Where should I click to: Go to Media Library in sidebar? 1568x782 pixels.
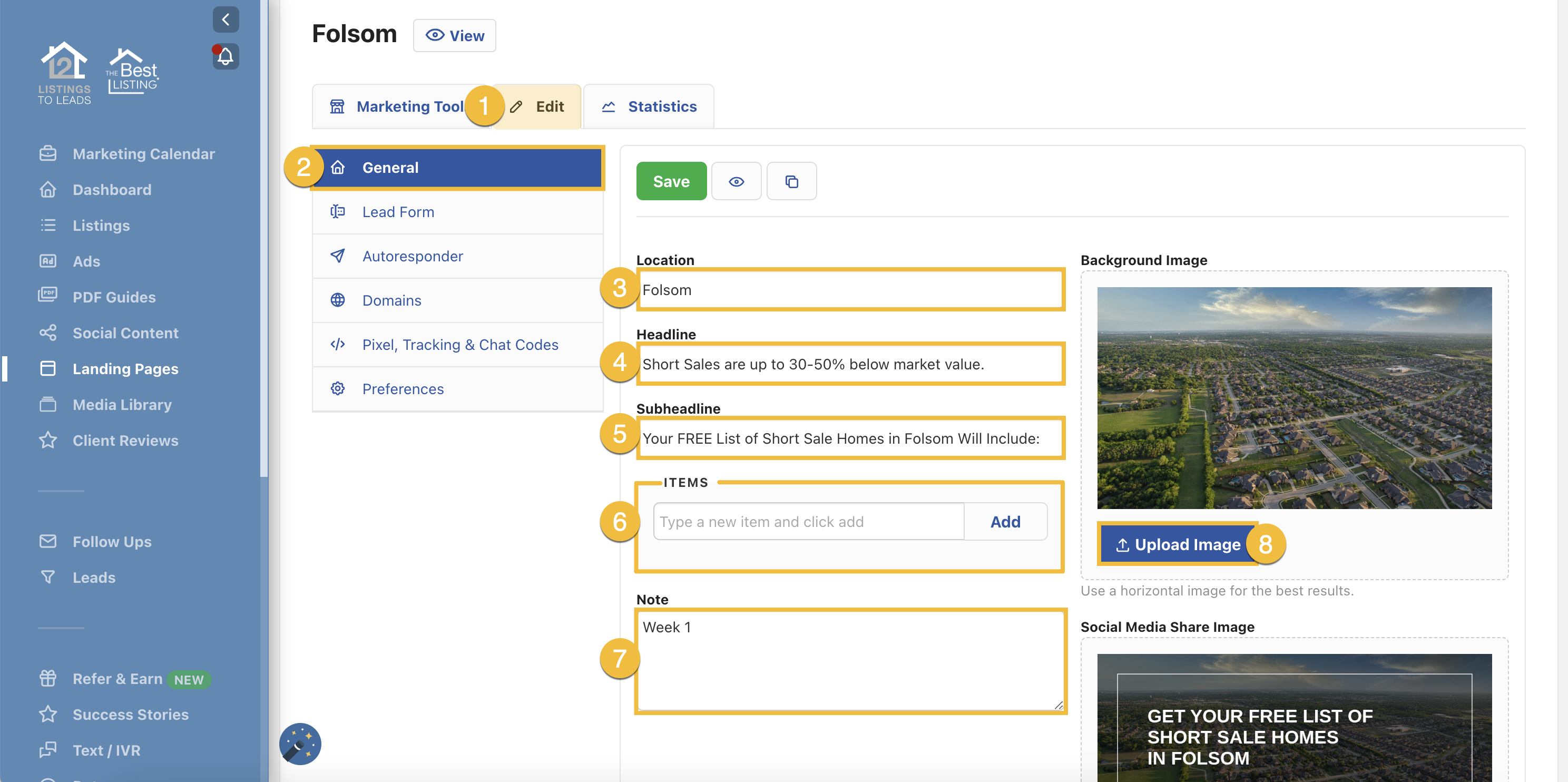pos(122,404)
